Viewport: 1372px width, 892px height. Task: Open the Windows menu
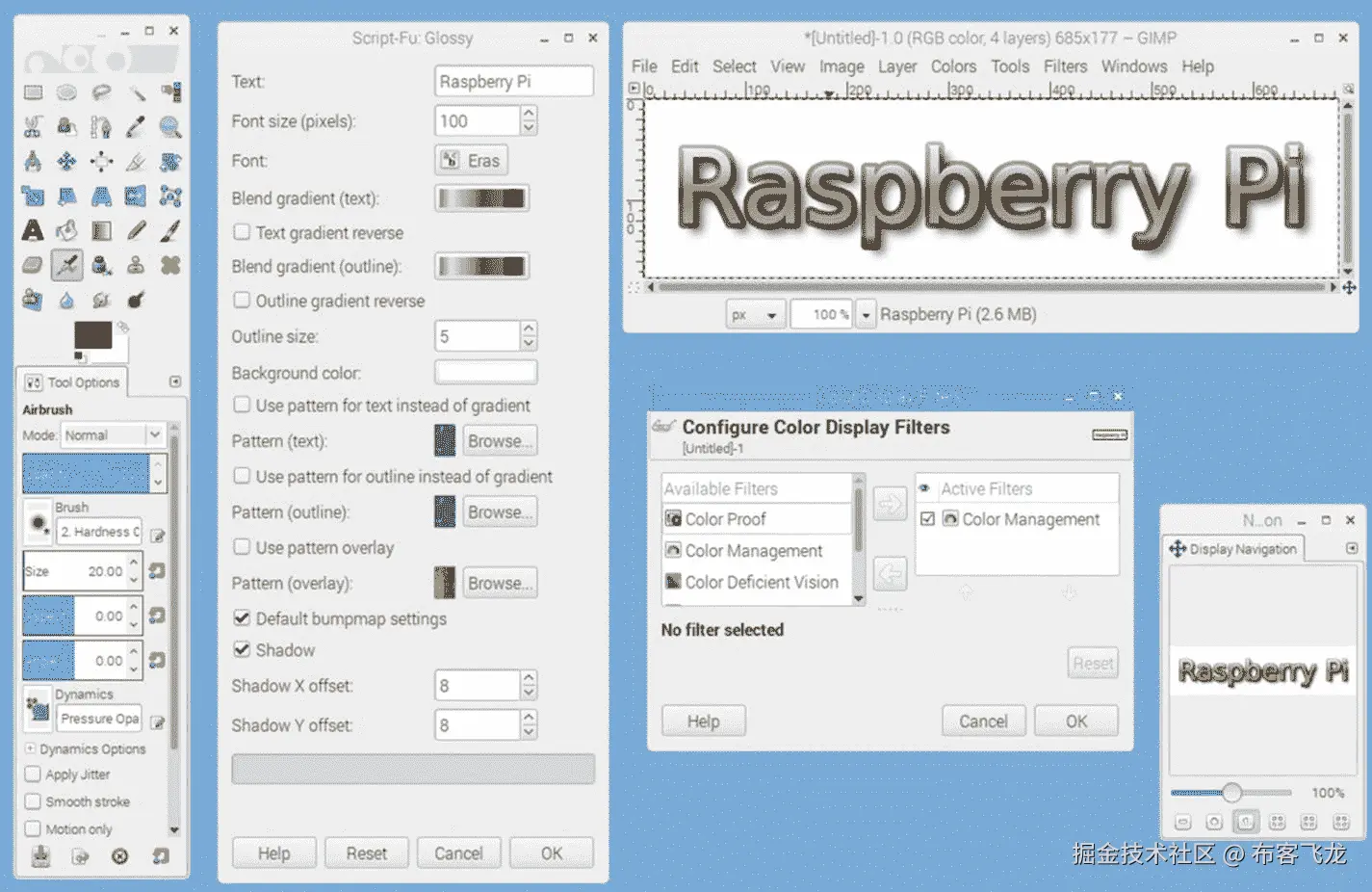click(x=1134, y=66)
